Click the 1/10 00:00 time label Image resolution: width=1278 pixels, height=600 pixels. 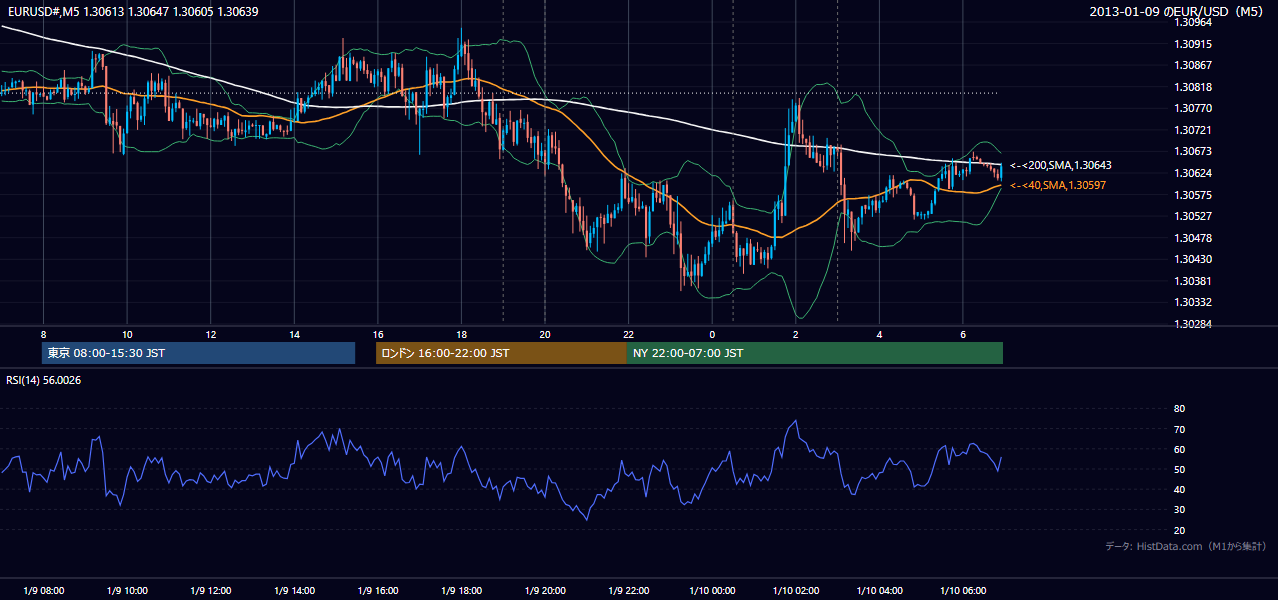pyautogui.click(x=712, y=591)
